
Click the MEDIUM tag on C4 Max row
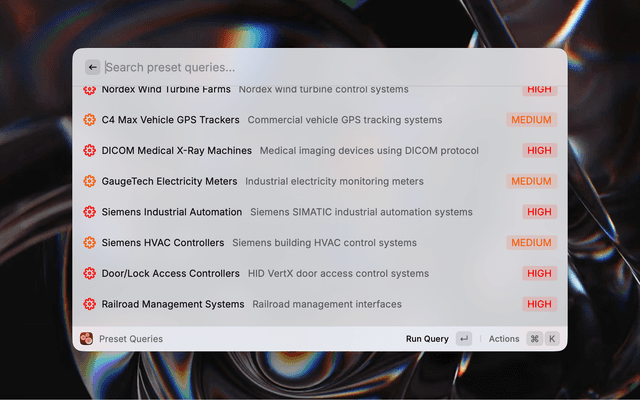coord(531,120)
